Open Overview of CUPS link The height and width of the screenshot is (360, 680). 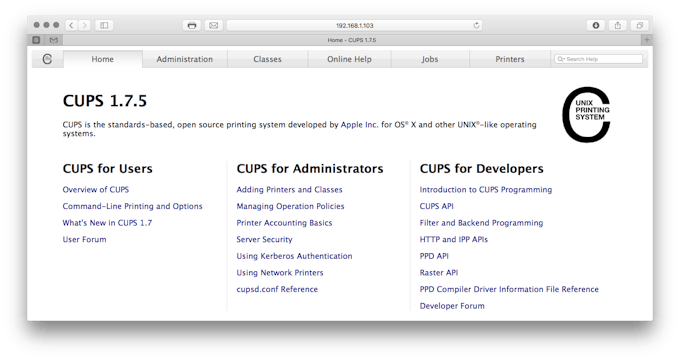tap(95, 190)
